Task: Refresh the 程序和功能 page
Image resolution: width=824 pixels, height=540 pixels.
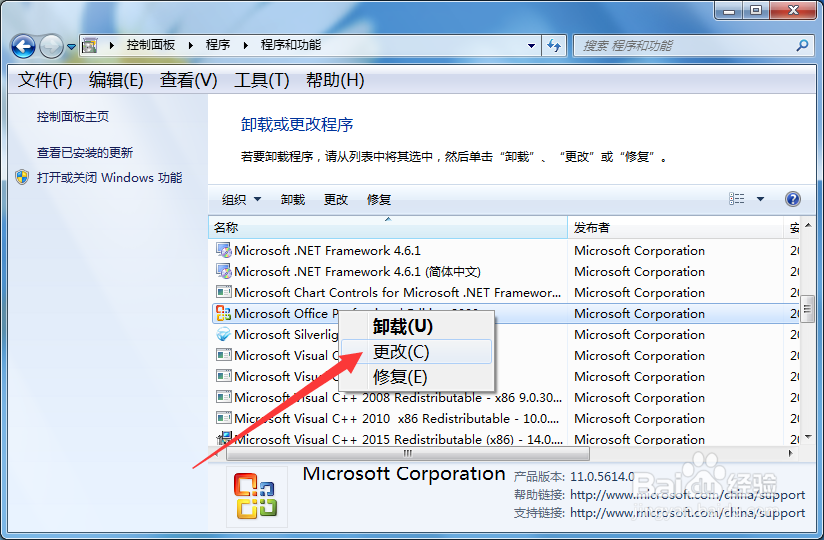Action: pos(554,46)
